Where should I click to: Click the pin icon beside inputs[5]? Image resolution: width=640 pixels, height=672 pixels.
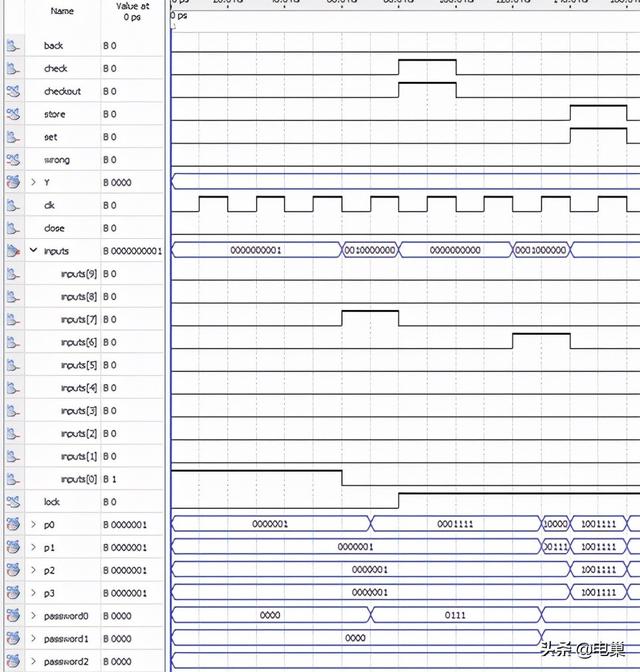13,365
